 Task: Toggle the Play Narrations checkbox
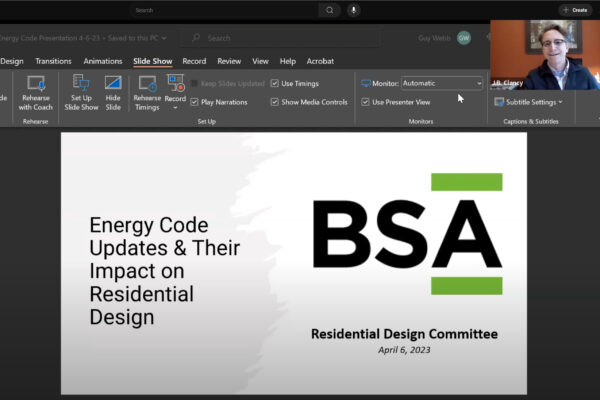[x=195, y=102]
